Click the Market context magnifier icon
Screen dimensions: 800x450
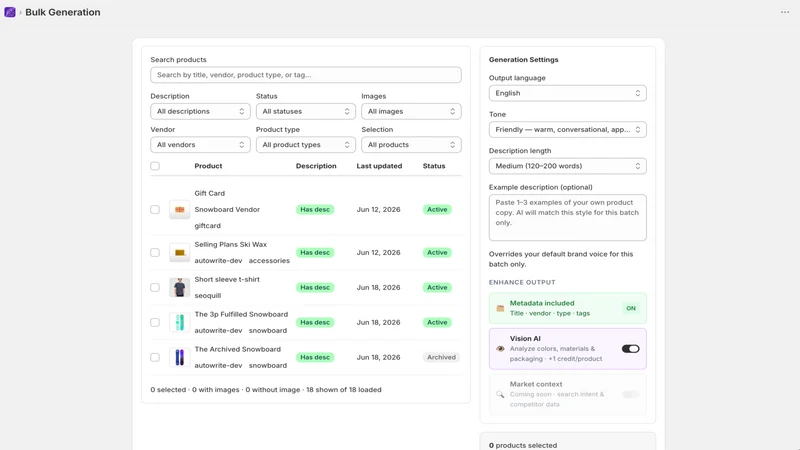(x=500, y=394)
